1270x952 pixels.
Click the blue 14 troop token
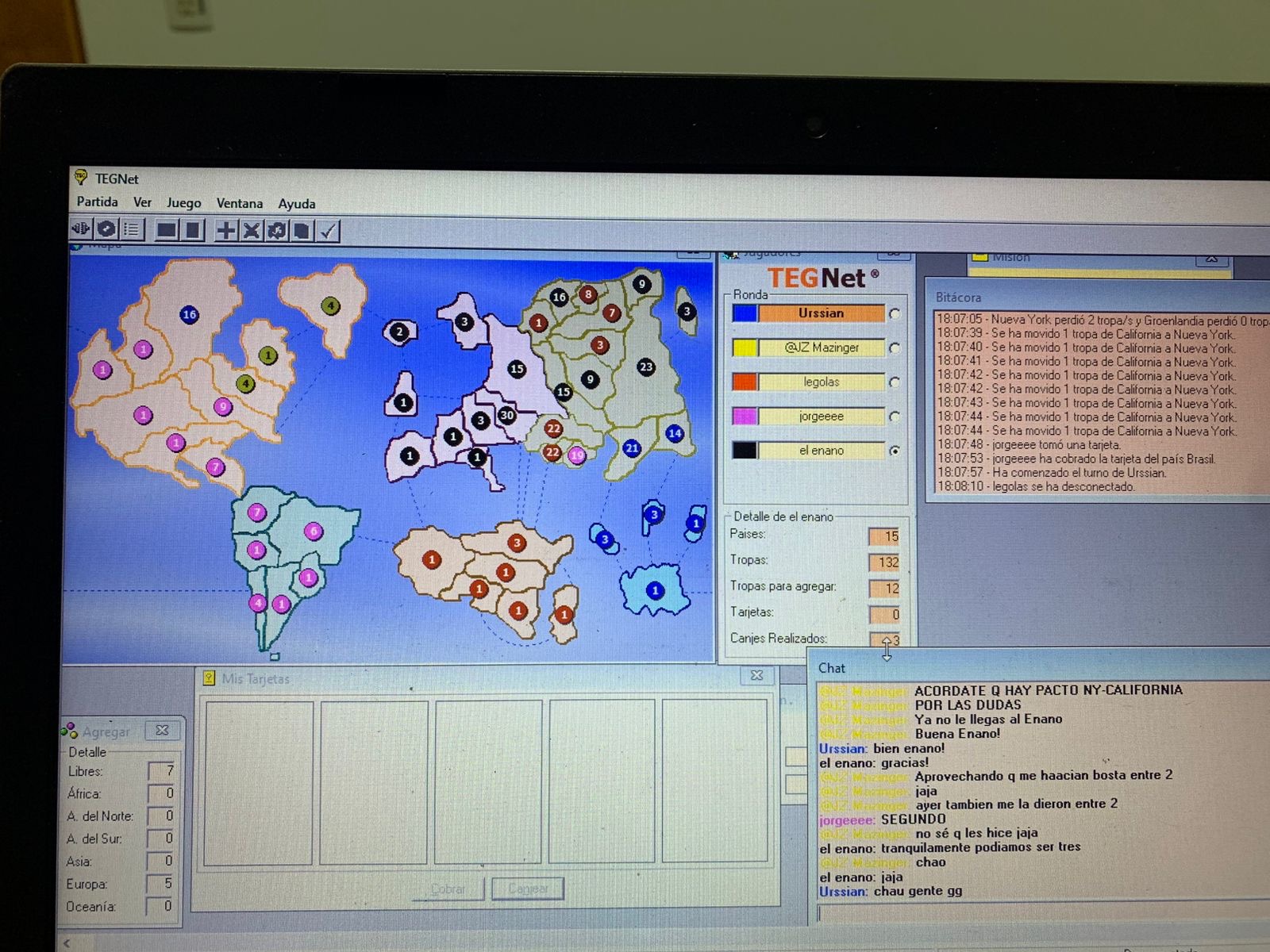click(675, 433)
